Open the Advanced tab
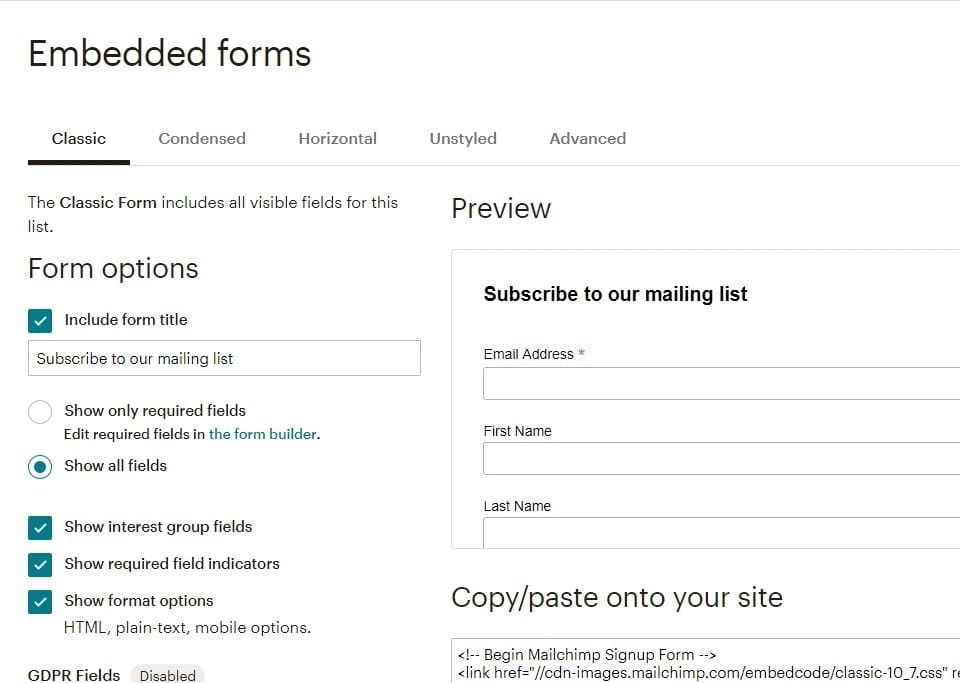Screen dimensions: 960x683 (588, 138)
